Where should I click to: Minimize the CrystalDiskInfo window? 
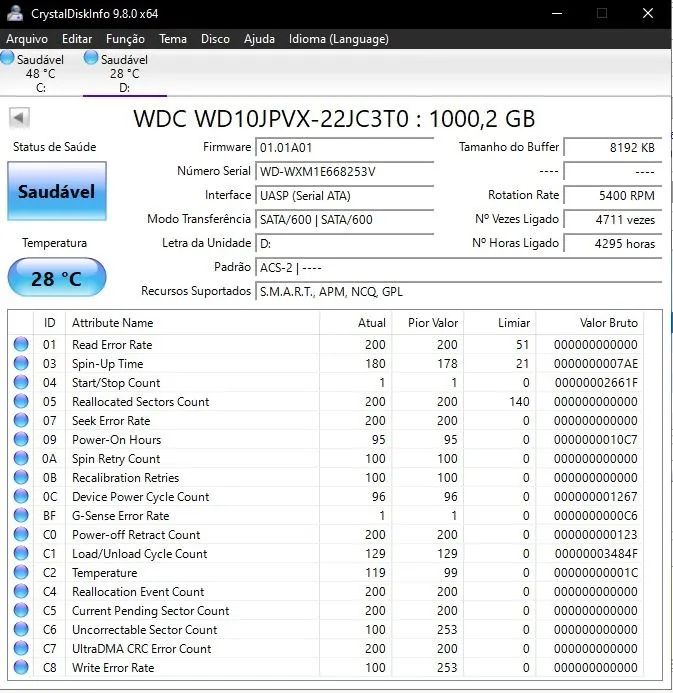coord(557,13)
